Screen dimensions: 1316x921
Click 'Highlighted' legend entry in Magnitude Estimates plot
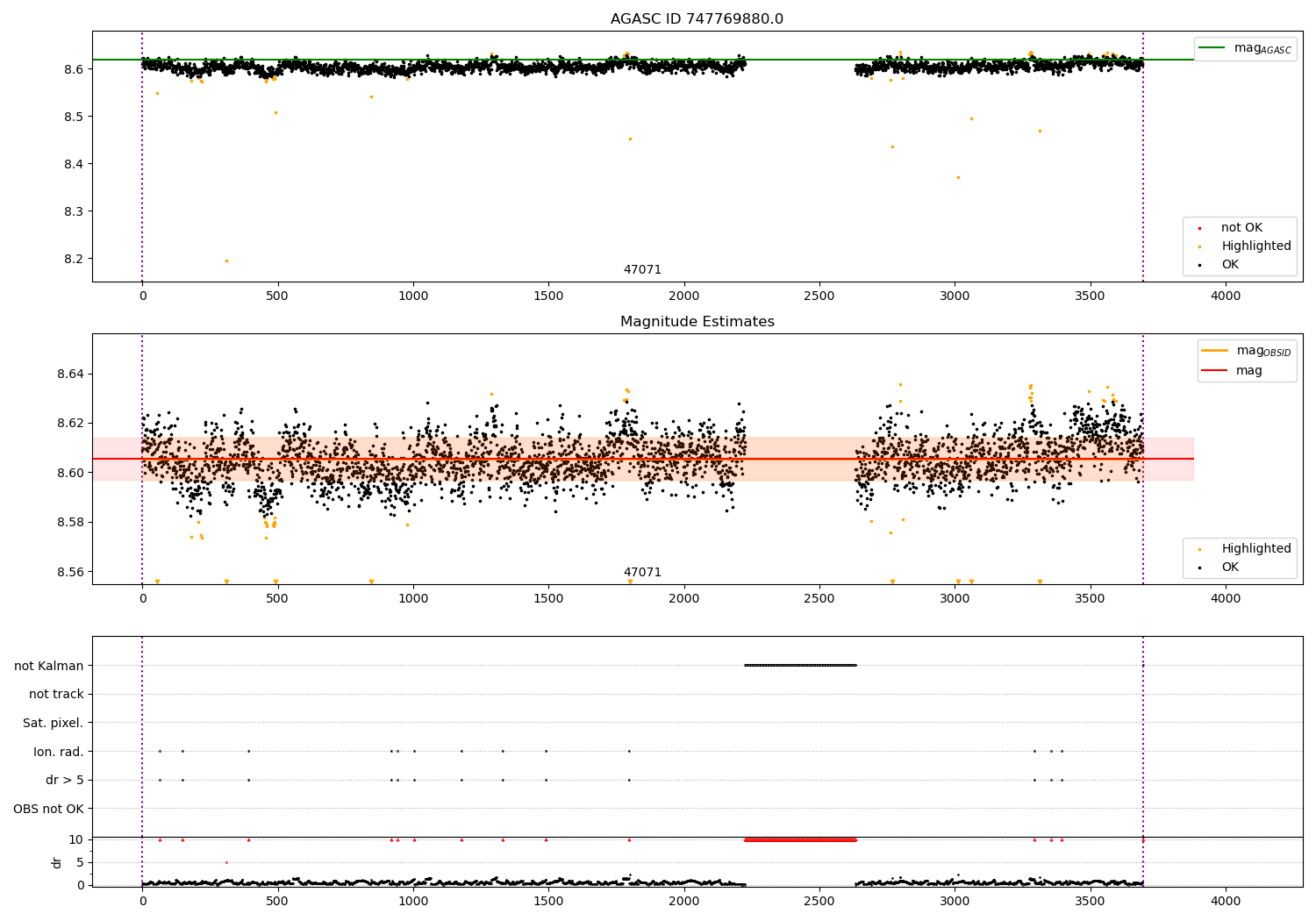pos(1256,549)
